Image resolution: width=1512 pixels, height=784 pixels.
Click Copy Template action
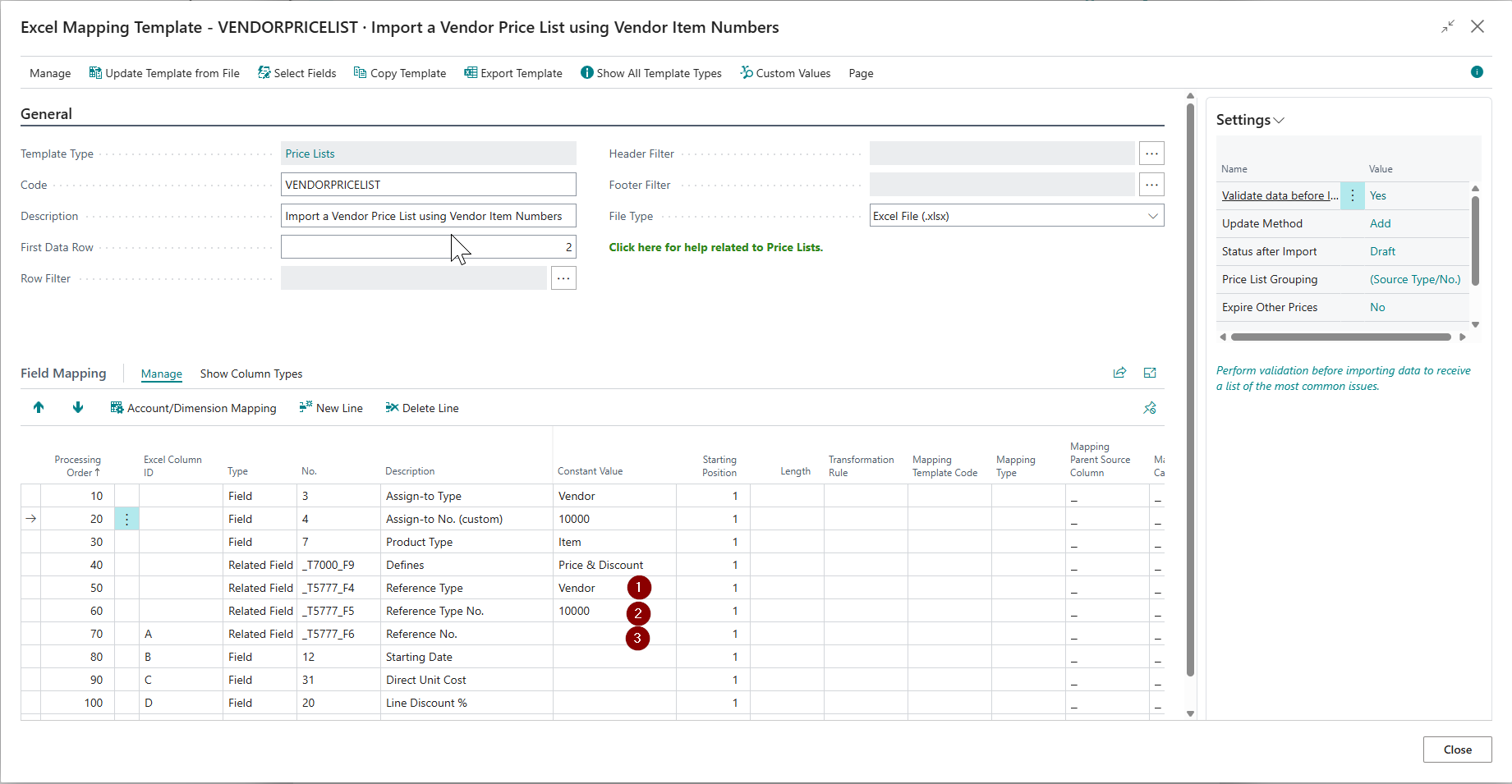point(400,73)
